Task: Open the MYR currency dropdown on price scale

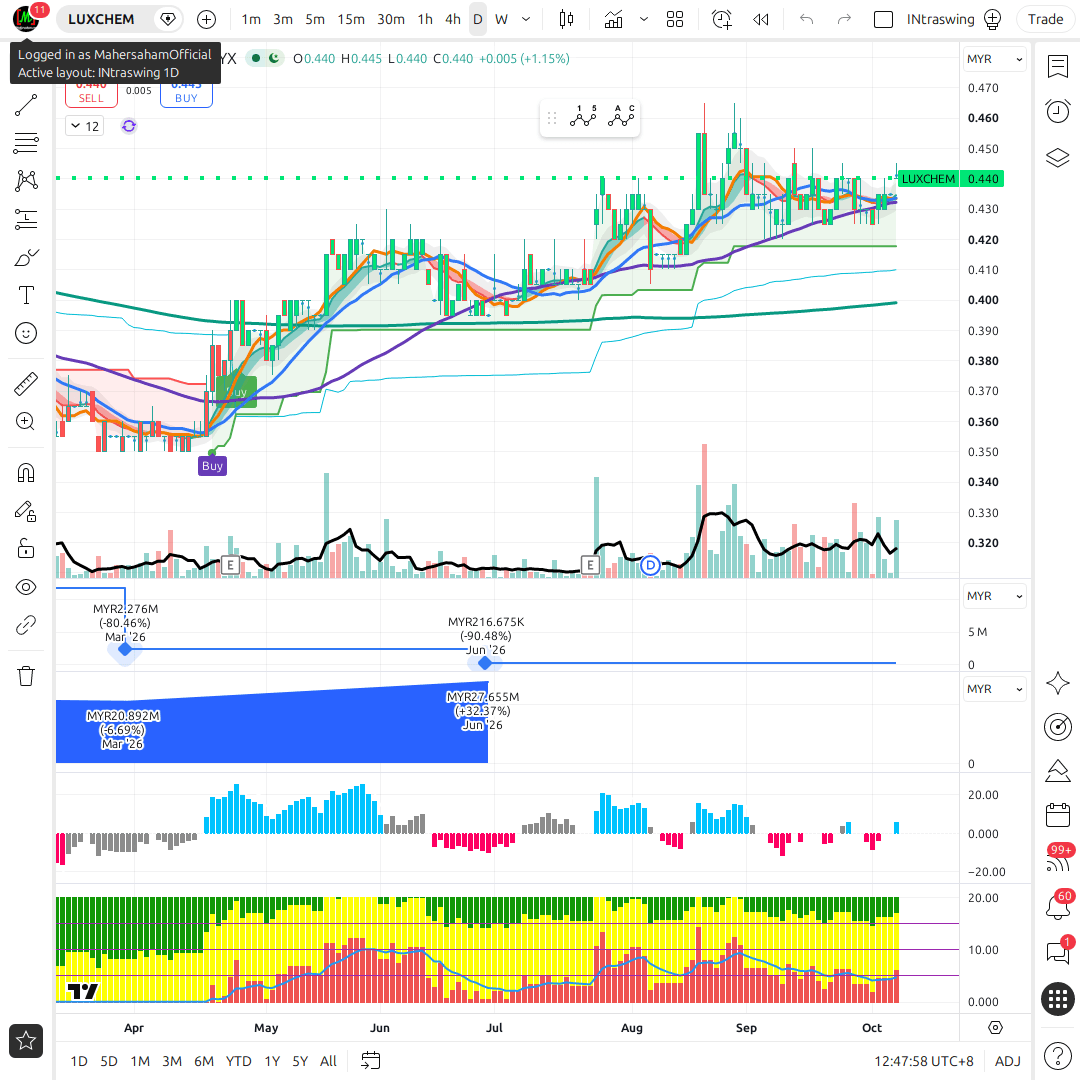Action: tap(995, 59)
